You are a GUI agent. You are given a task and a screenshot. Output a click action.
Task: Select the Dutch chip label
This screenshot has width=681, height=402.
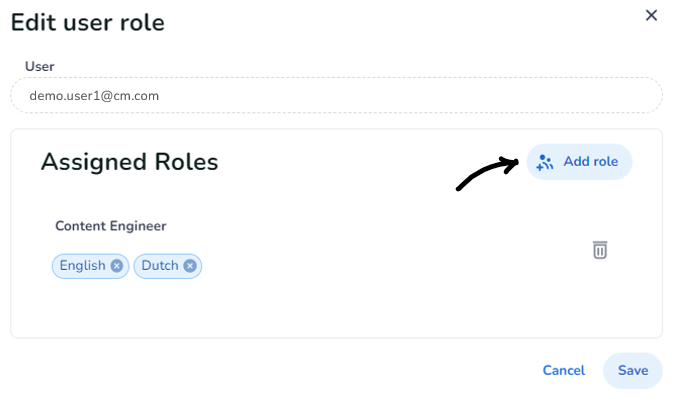click(x=160, y=266)
